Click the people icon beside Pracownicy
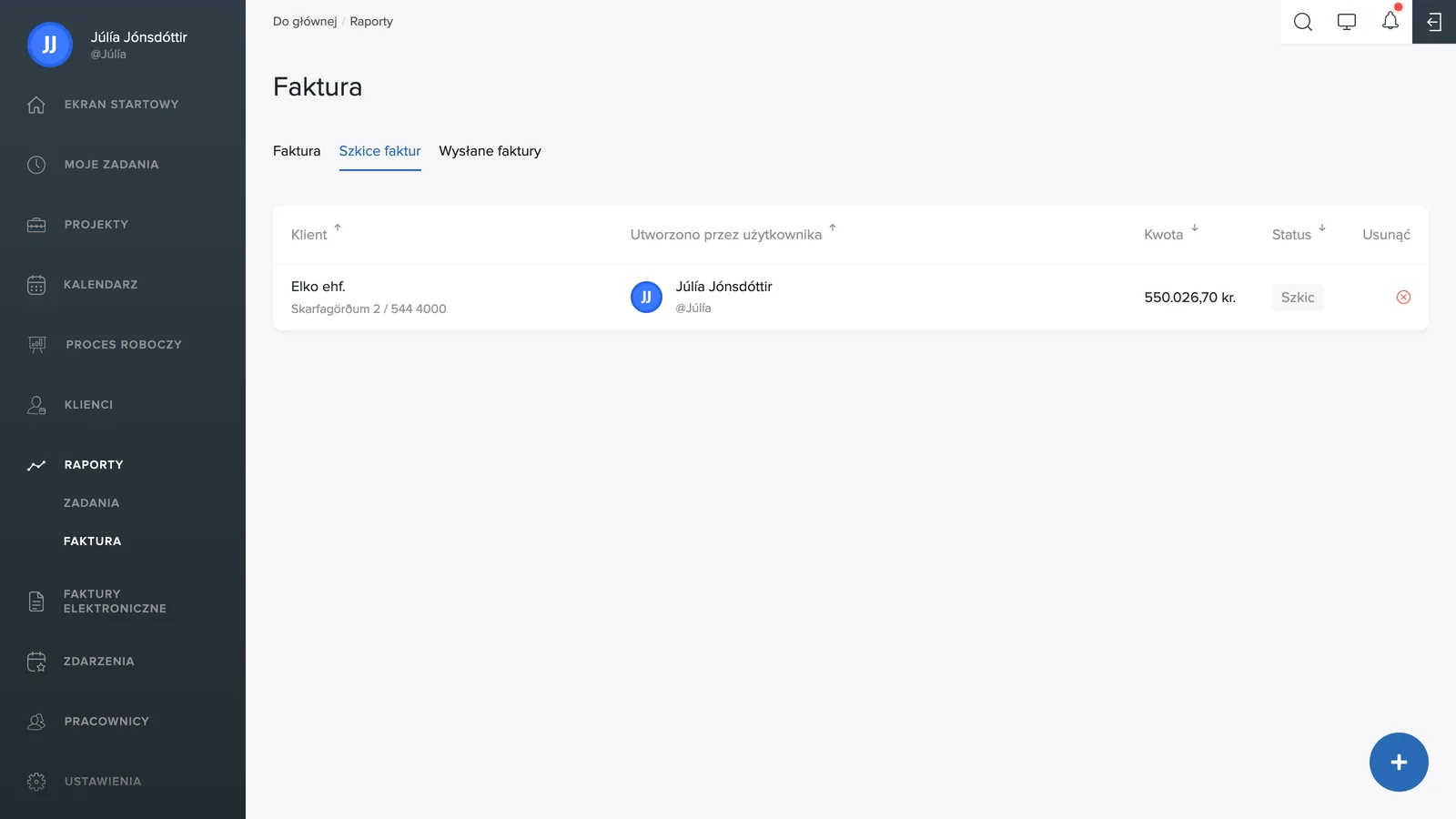 36,722
